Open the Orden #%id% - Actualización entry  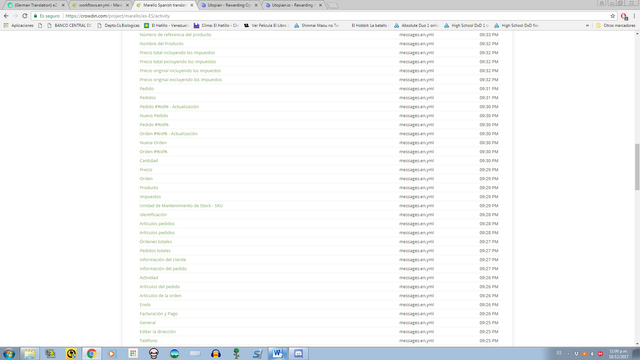(169, 133)
